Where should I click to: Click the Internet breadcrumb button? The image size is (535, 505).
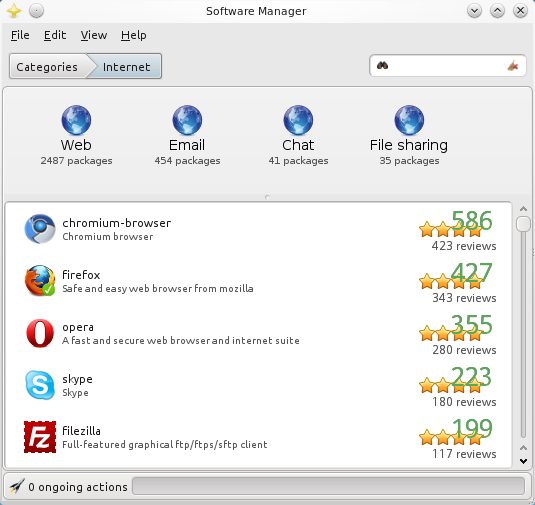pyautogui.click(x=126, y=67)
